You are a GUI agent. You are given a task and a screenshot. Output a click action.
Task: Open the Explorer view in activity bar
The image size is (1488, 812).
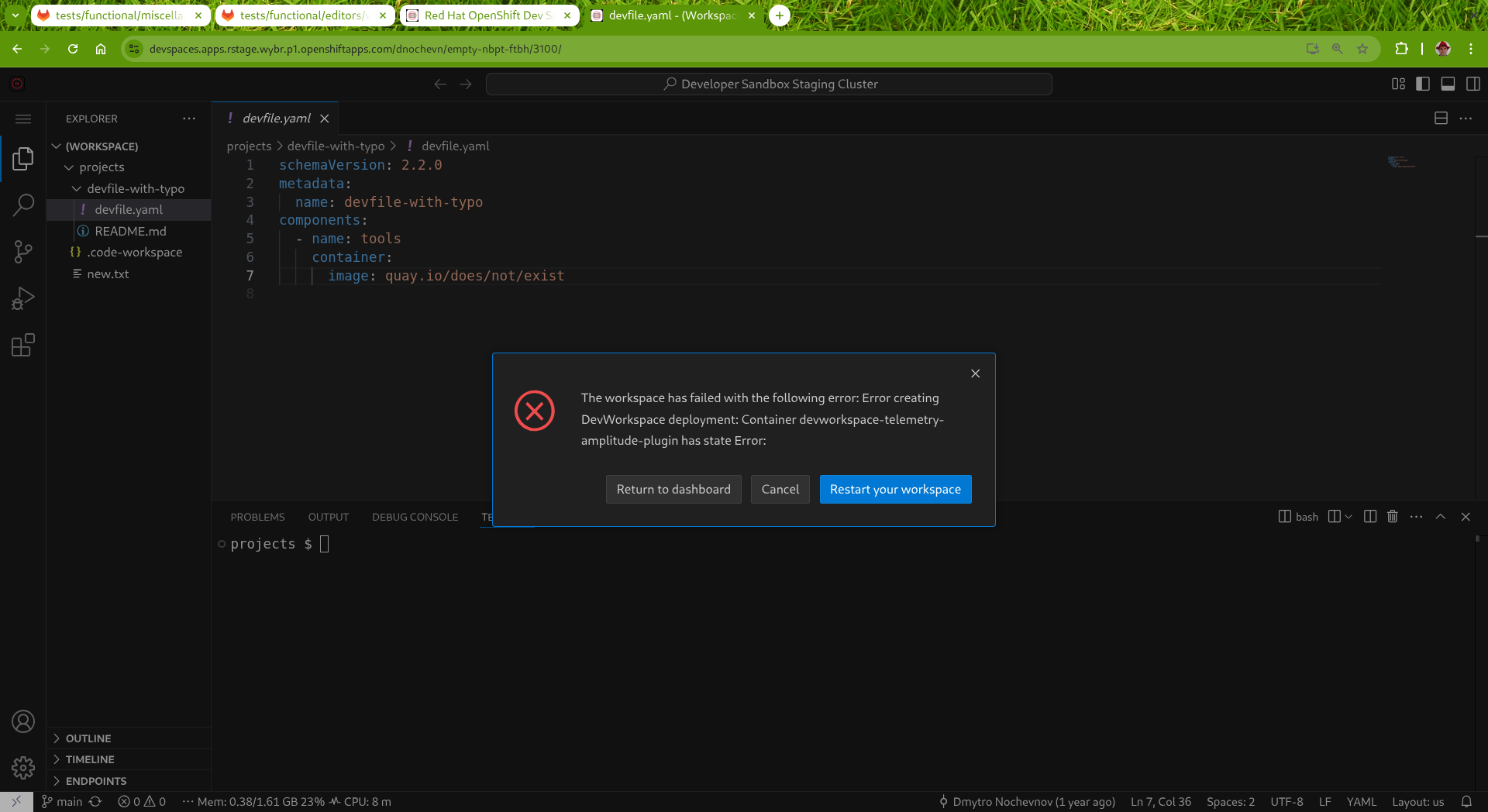point(23,159)
